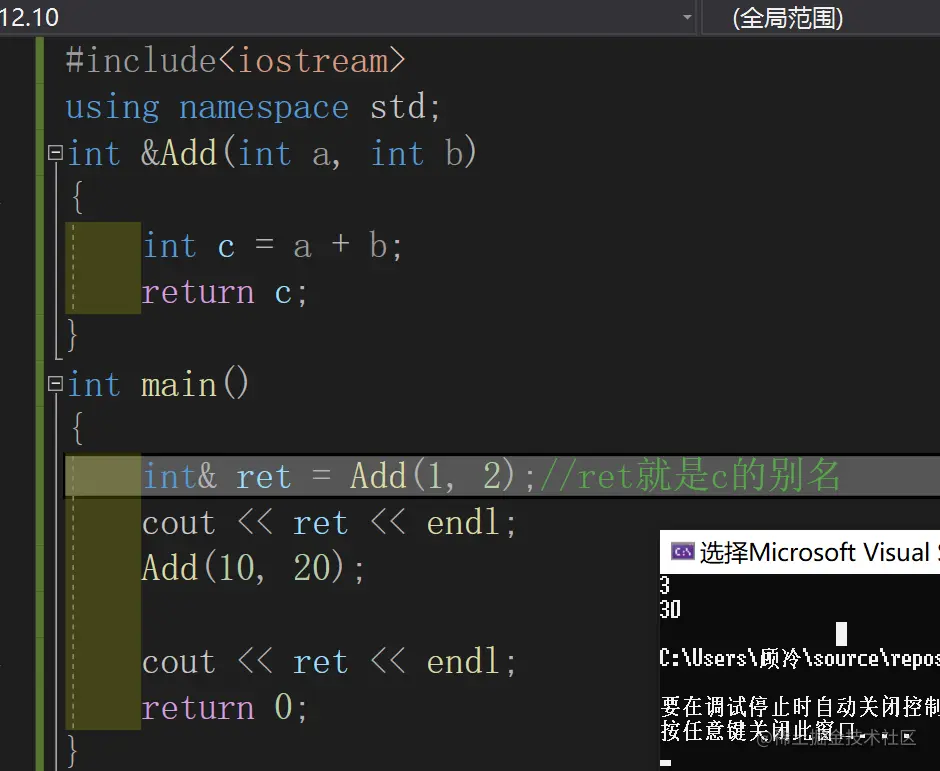
Task: Click the second cout << ret line
Action: 328,661
